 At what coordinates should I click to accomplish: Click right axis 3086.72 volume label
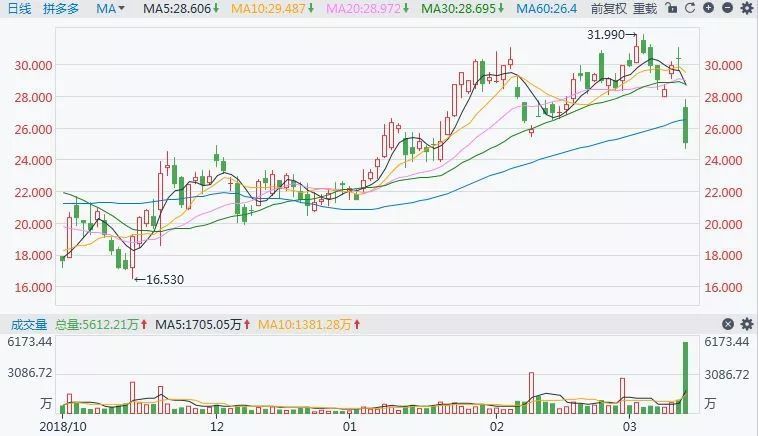(727, 374)
